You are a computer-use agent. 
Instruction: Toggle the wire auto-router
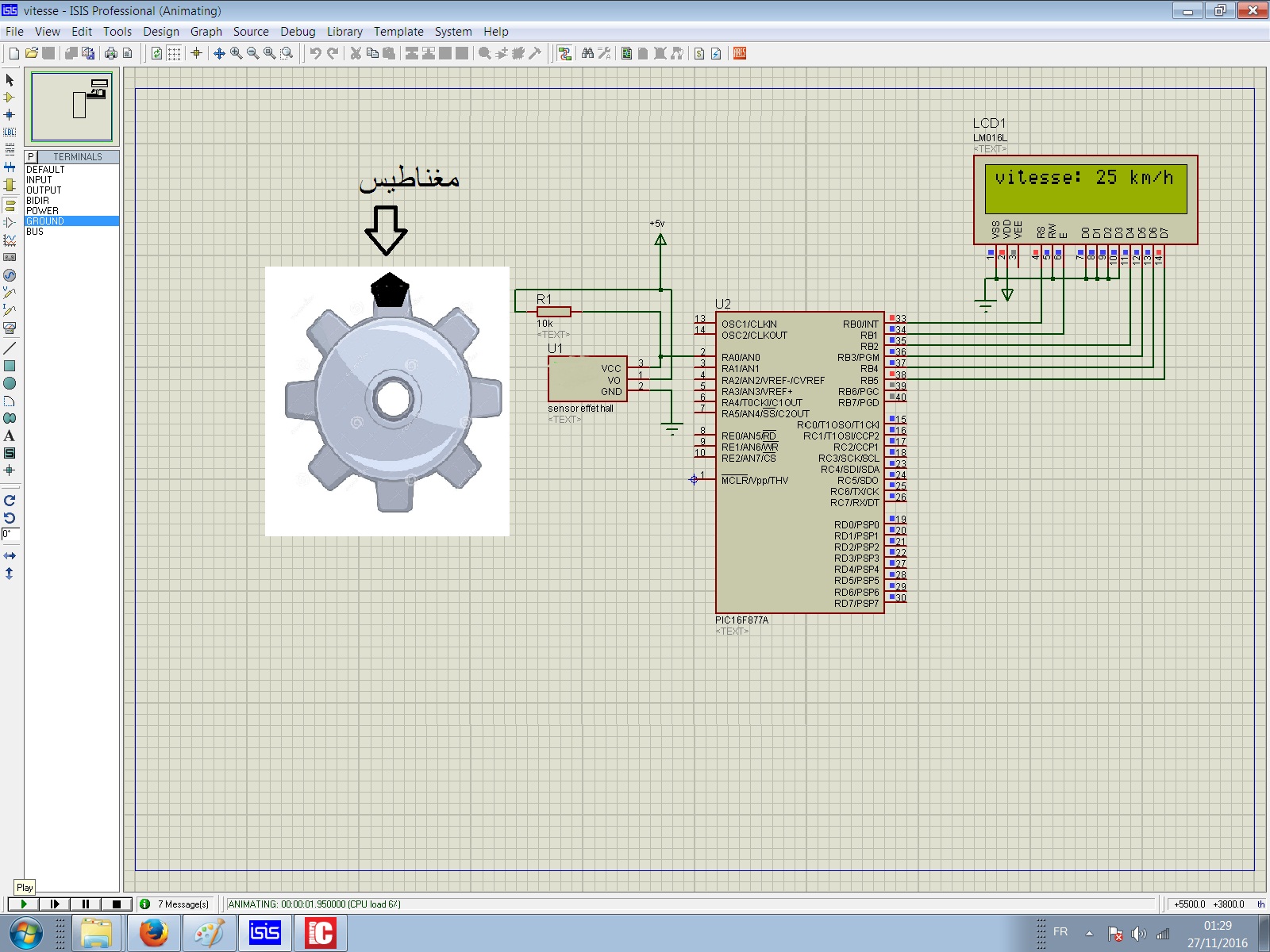click(564, 54)
